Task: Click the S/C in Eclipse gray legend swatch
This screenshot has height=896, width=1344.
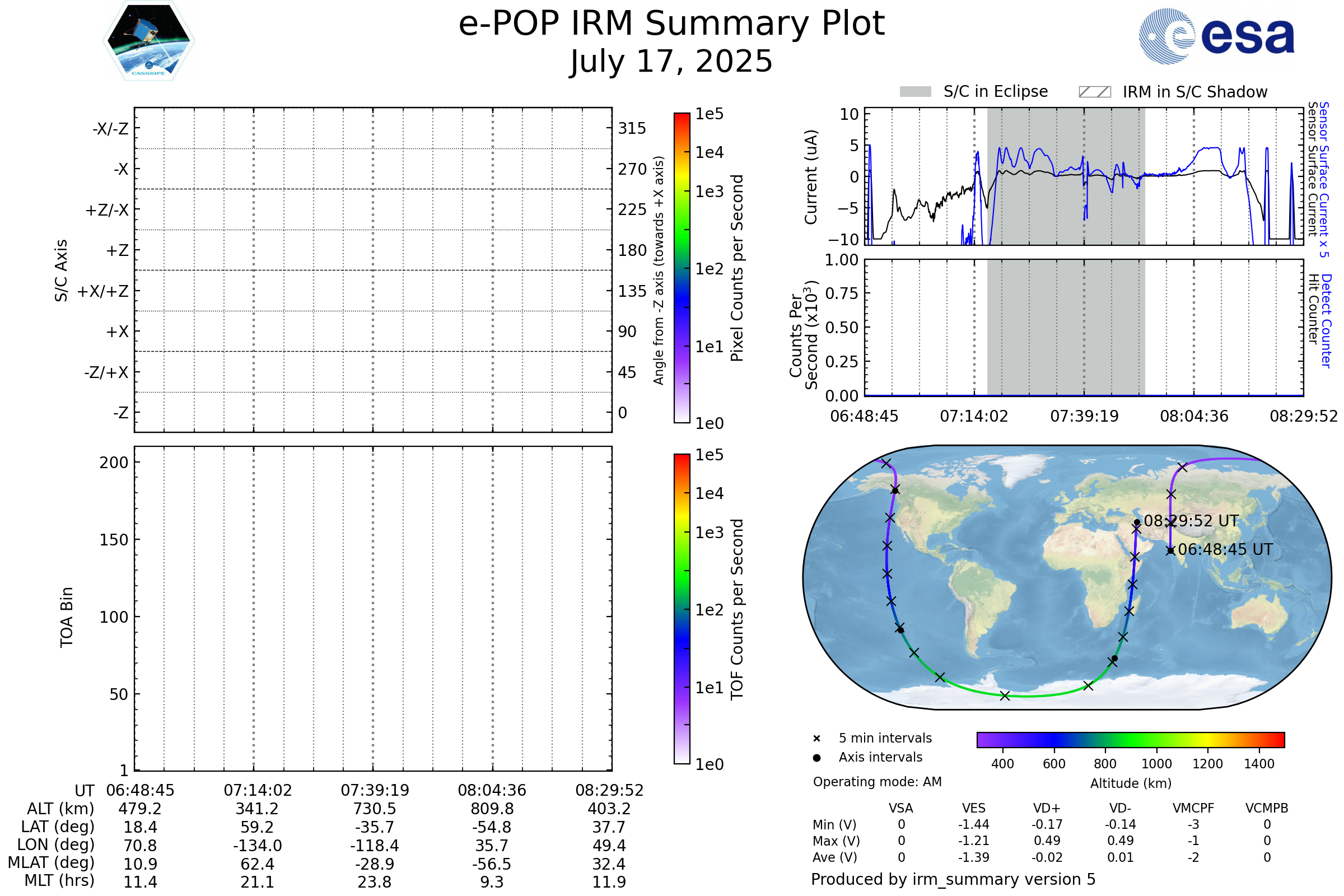Action: point(916,92)
